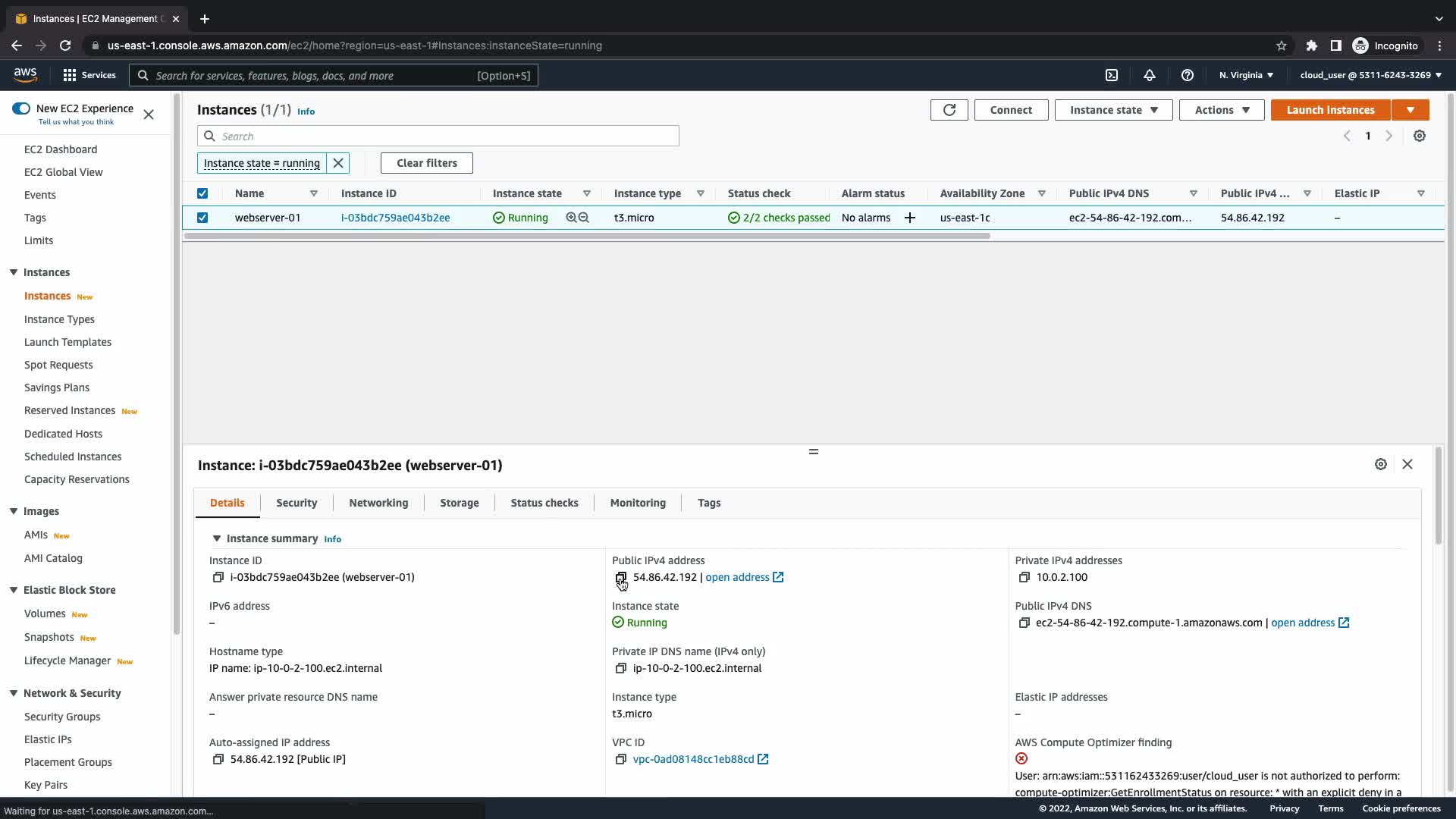Copy the VPC ID value
The width and height of the screenshot is (1456, 819).
pos(621,760)
